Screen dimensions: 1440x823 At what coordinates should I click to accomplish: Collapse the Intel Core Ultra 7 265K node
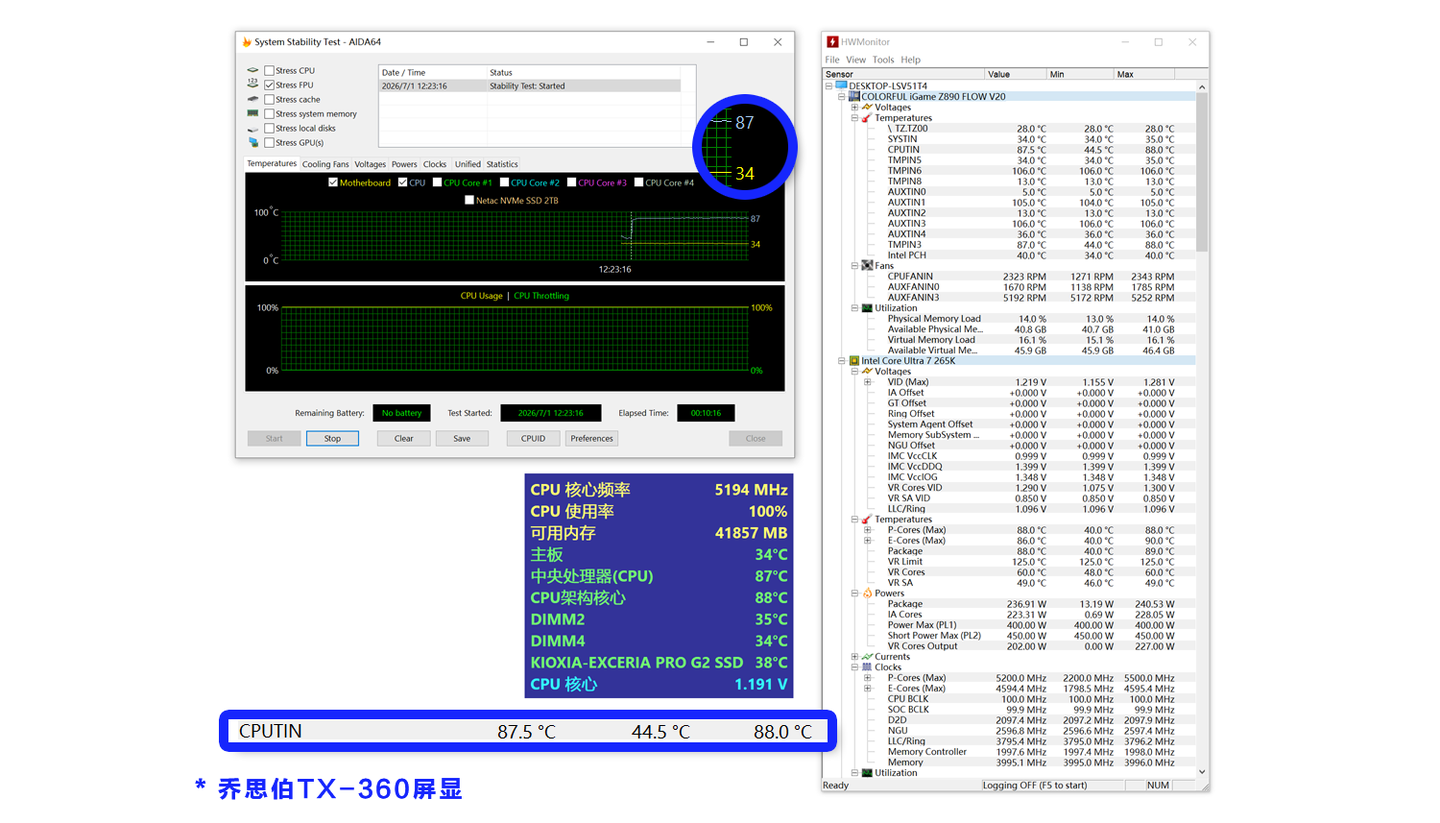tap(842, 360)
